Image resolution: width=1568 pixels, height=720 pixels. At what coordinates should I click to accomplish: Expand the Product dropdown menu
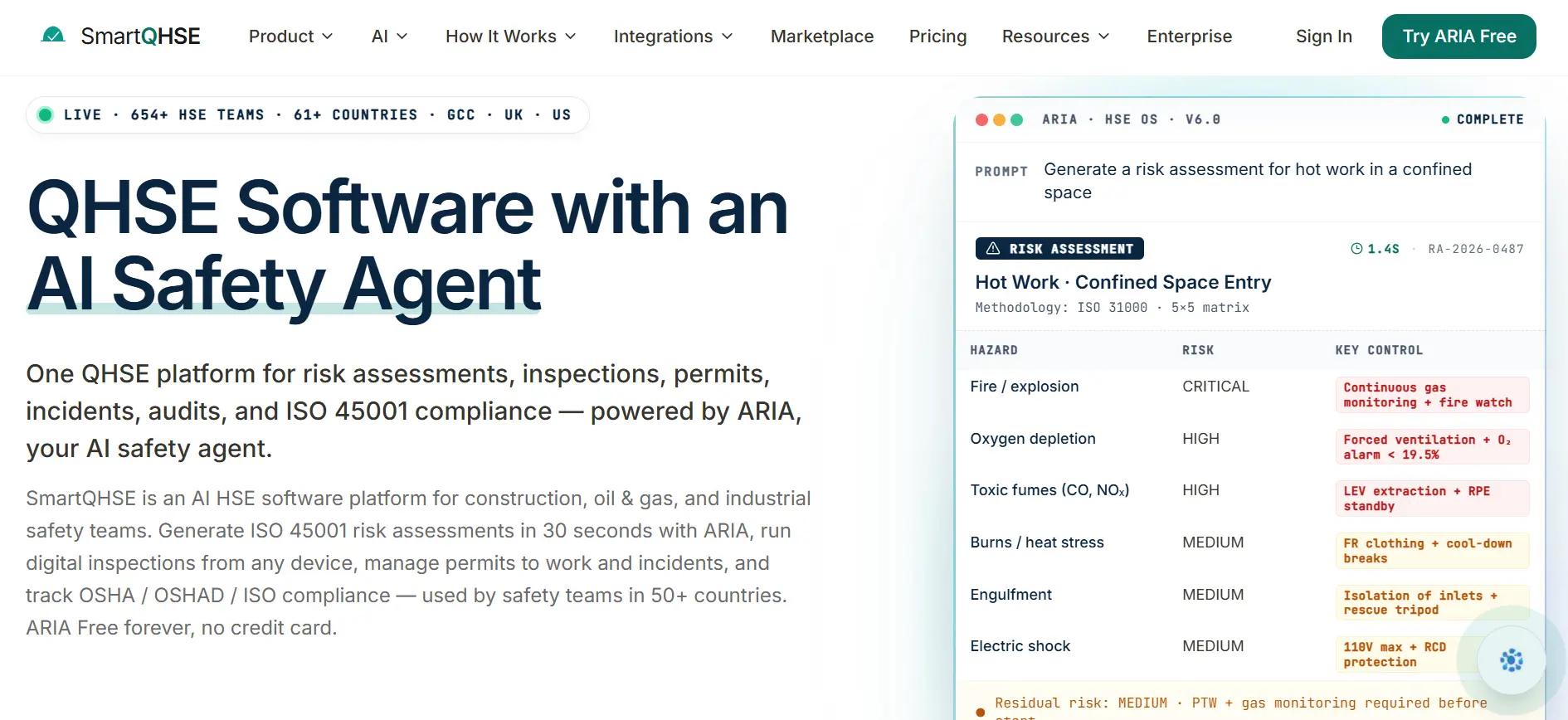290,36
